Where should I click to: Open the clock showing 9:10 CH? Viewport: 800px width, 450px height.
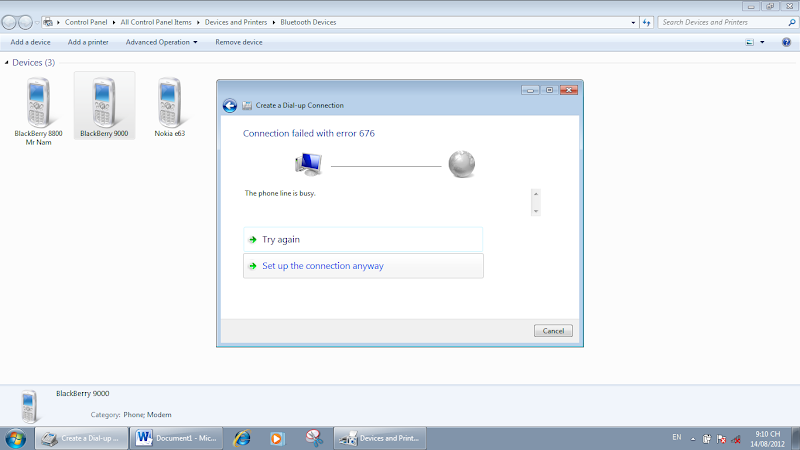pos(767,439)
